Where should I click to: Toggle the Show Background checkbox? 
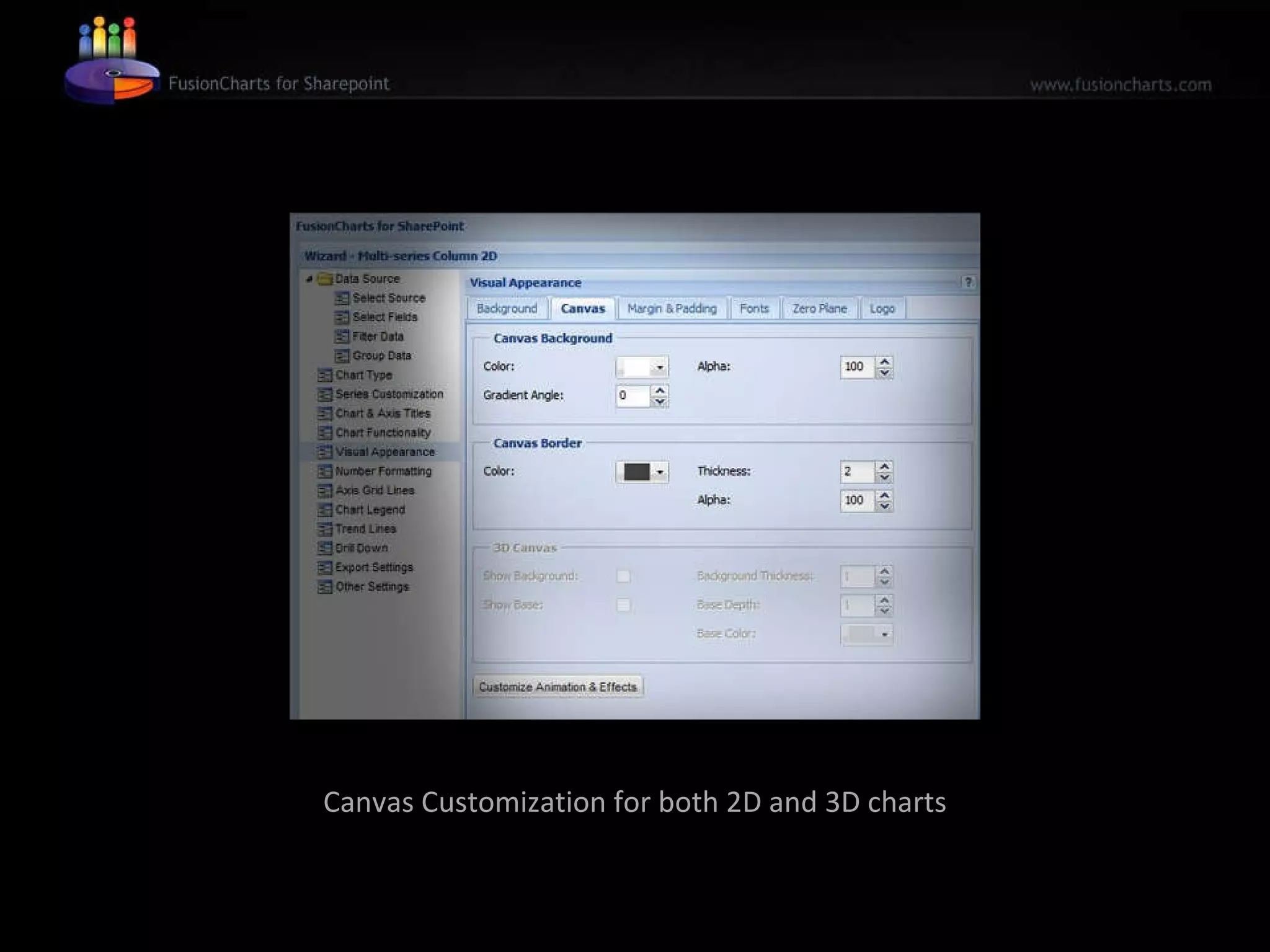tap(623, 576)
